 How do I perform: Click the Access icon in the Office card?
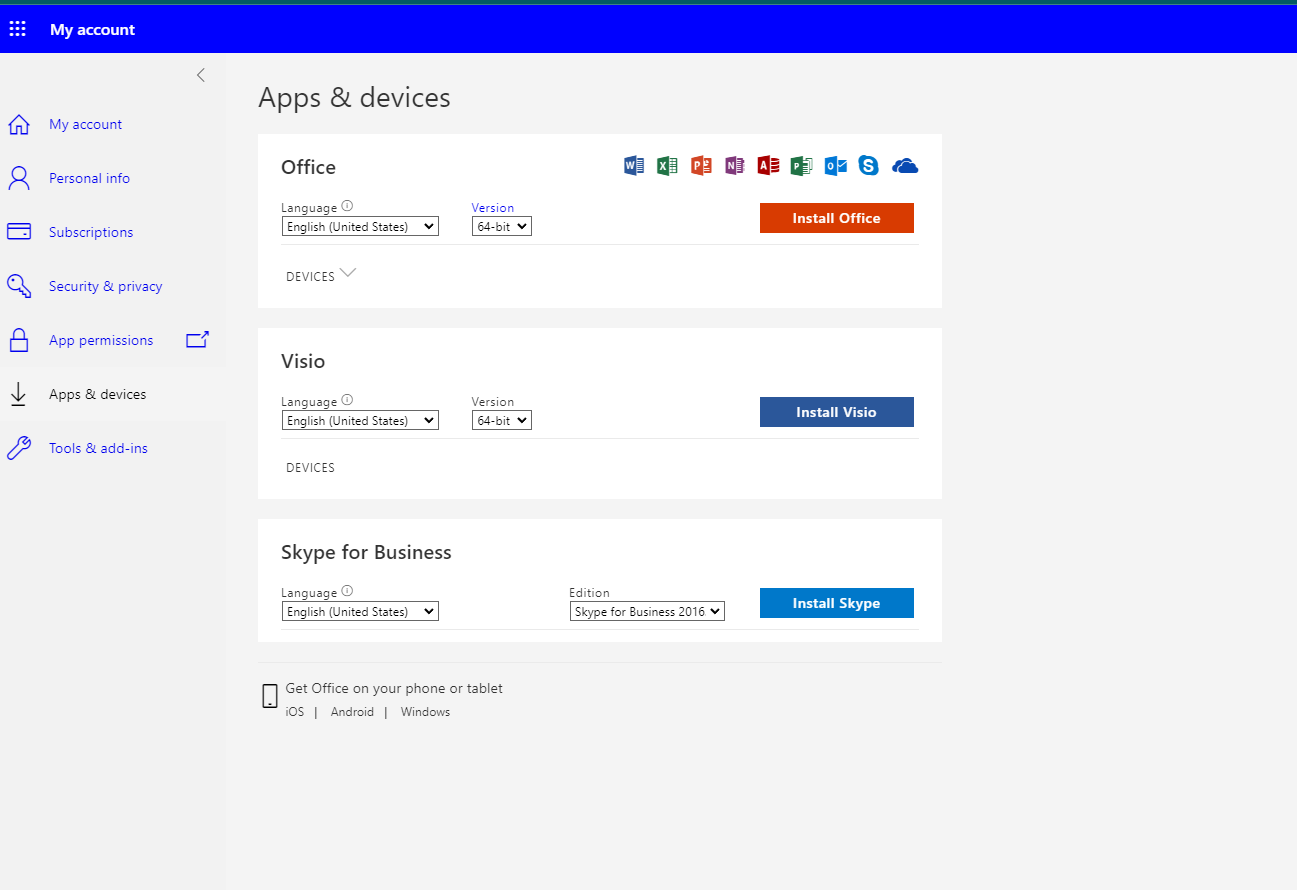(x=768, y=166)
